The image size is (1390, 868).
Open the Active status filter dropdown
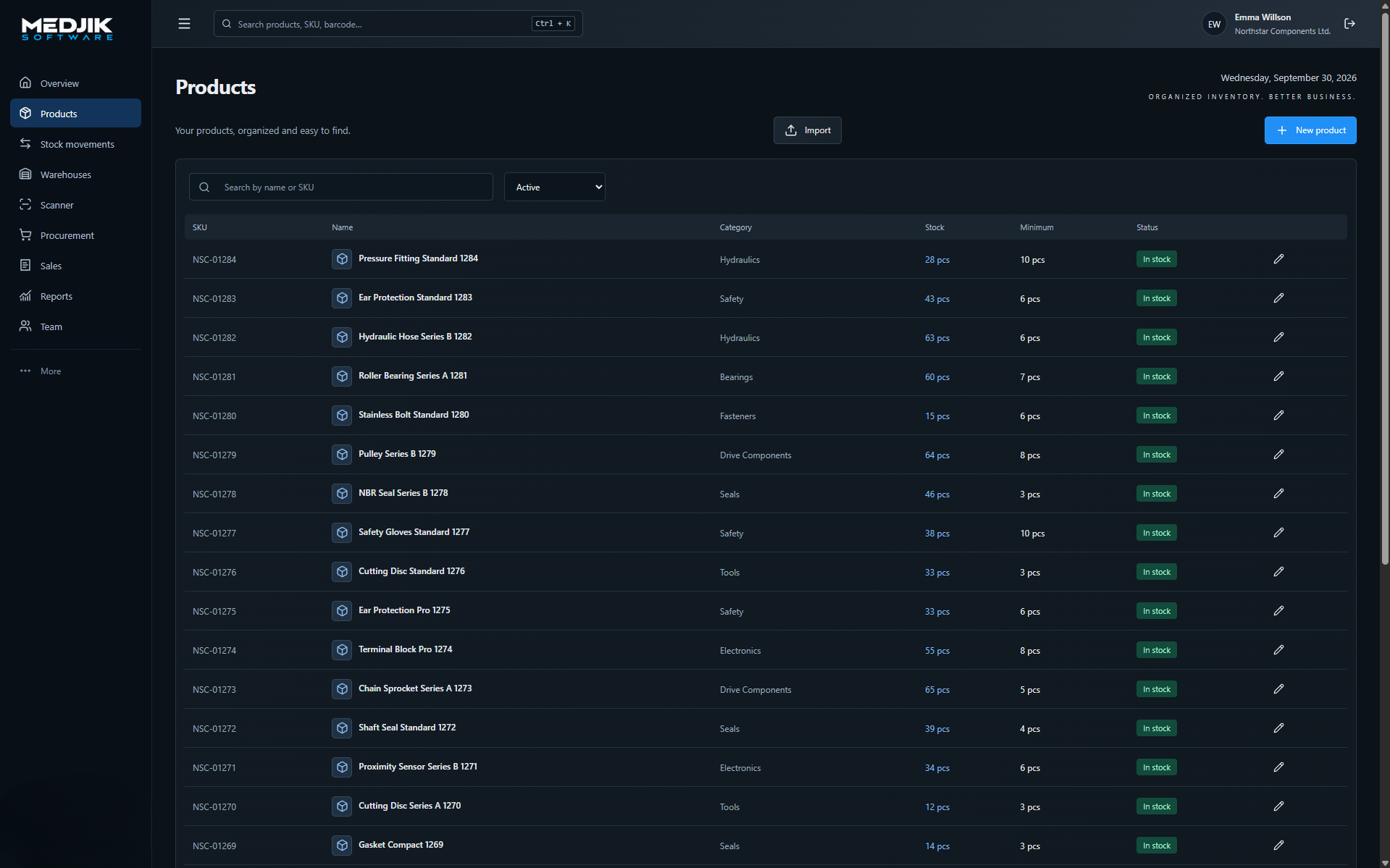coord(554,187)
